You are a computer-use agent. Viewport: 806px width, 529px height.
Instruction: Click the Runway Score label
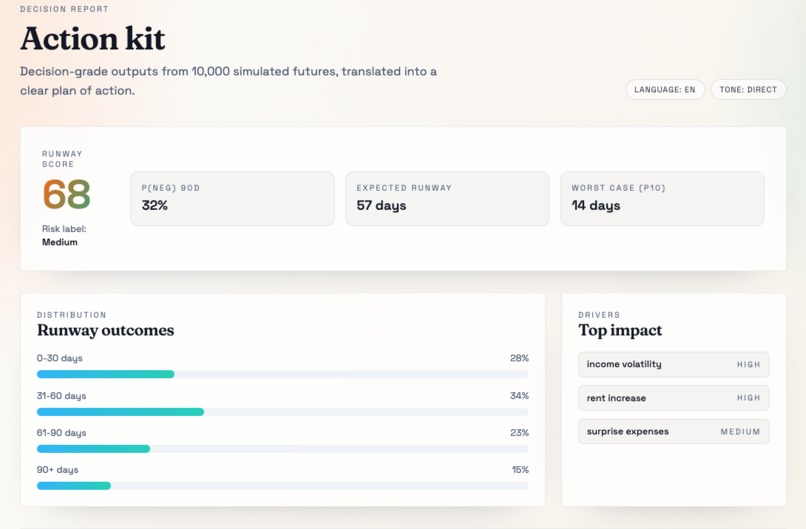coord(62,159)
